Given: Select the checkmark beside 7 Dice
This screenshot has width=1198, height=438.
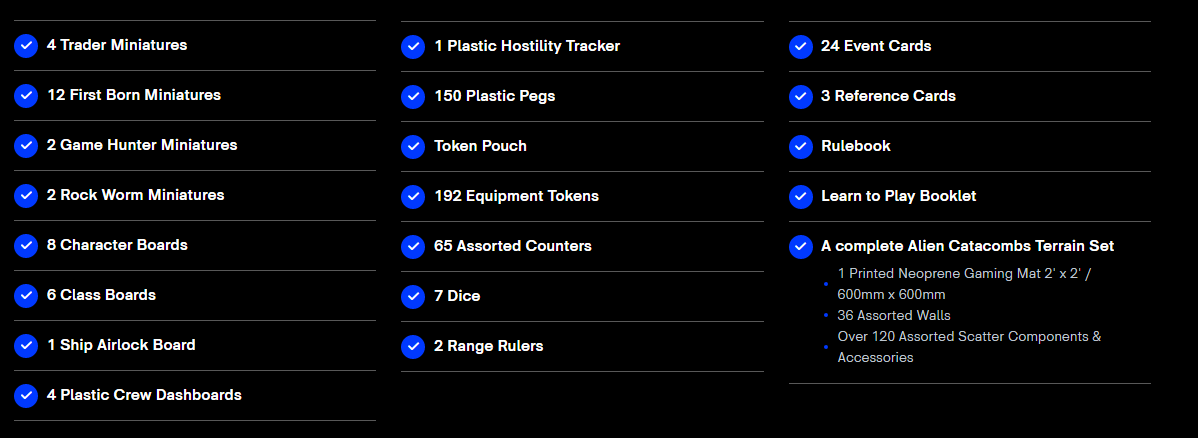Looking at the screenshot, I should click(x=413, y=297).
